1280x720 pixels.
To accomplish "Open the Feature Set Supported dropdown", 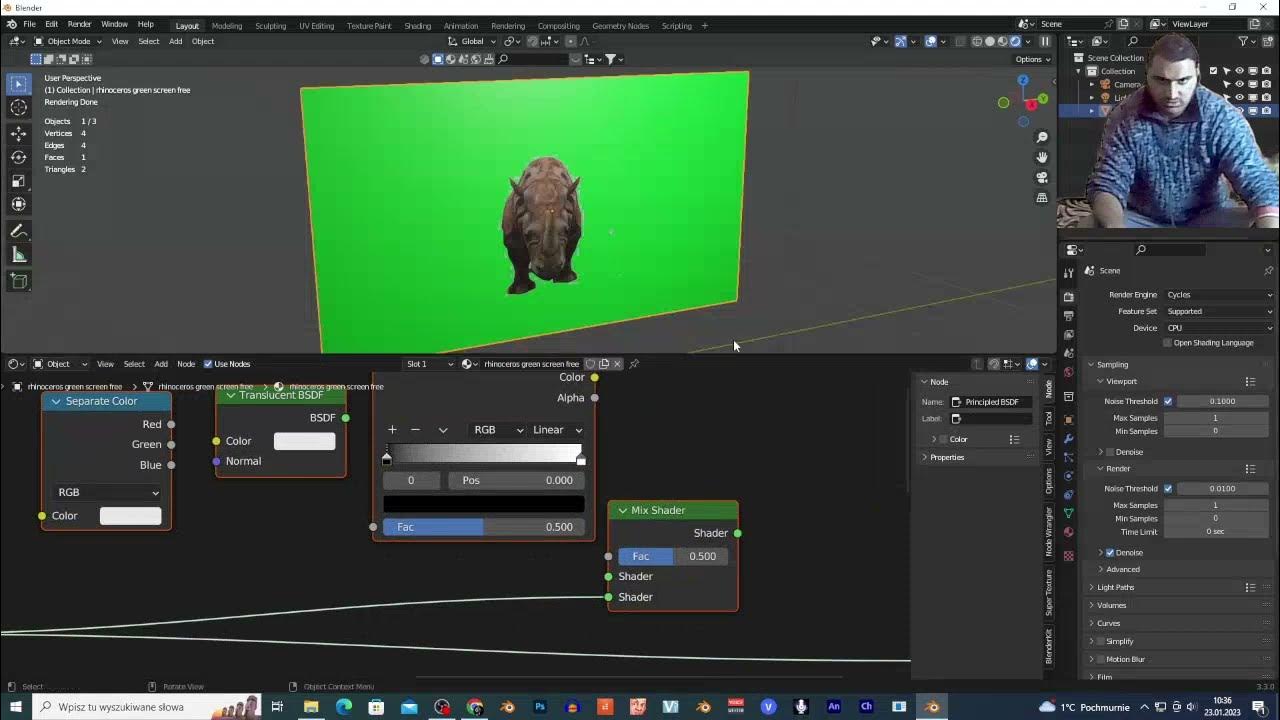I will tap(1219, 311).
